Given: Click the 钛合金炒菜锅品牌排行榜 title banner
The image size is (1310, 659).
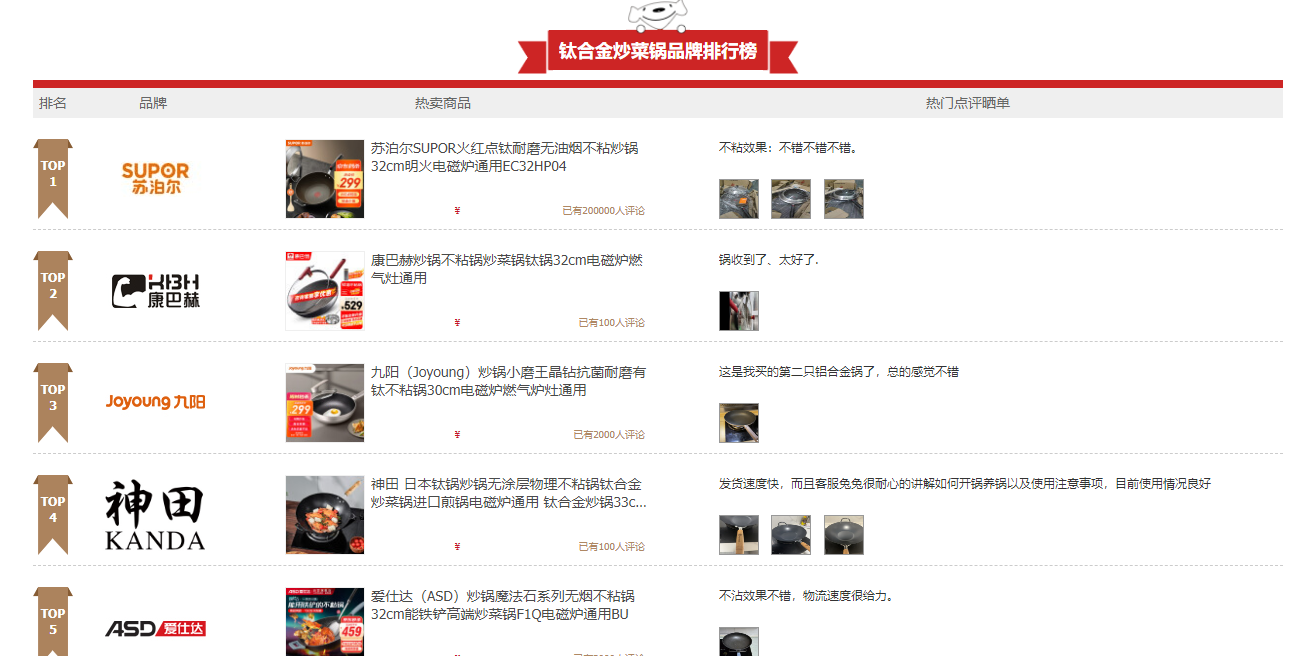Looking at the screenshot, I should click(x=658, y=51).
